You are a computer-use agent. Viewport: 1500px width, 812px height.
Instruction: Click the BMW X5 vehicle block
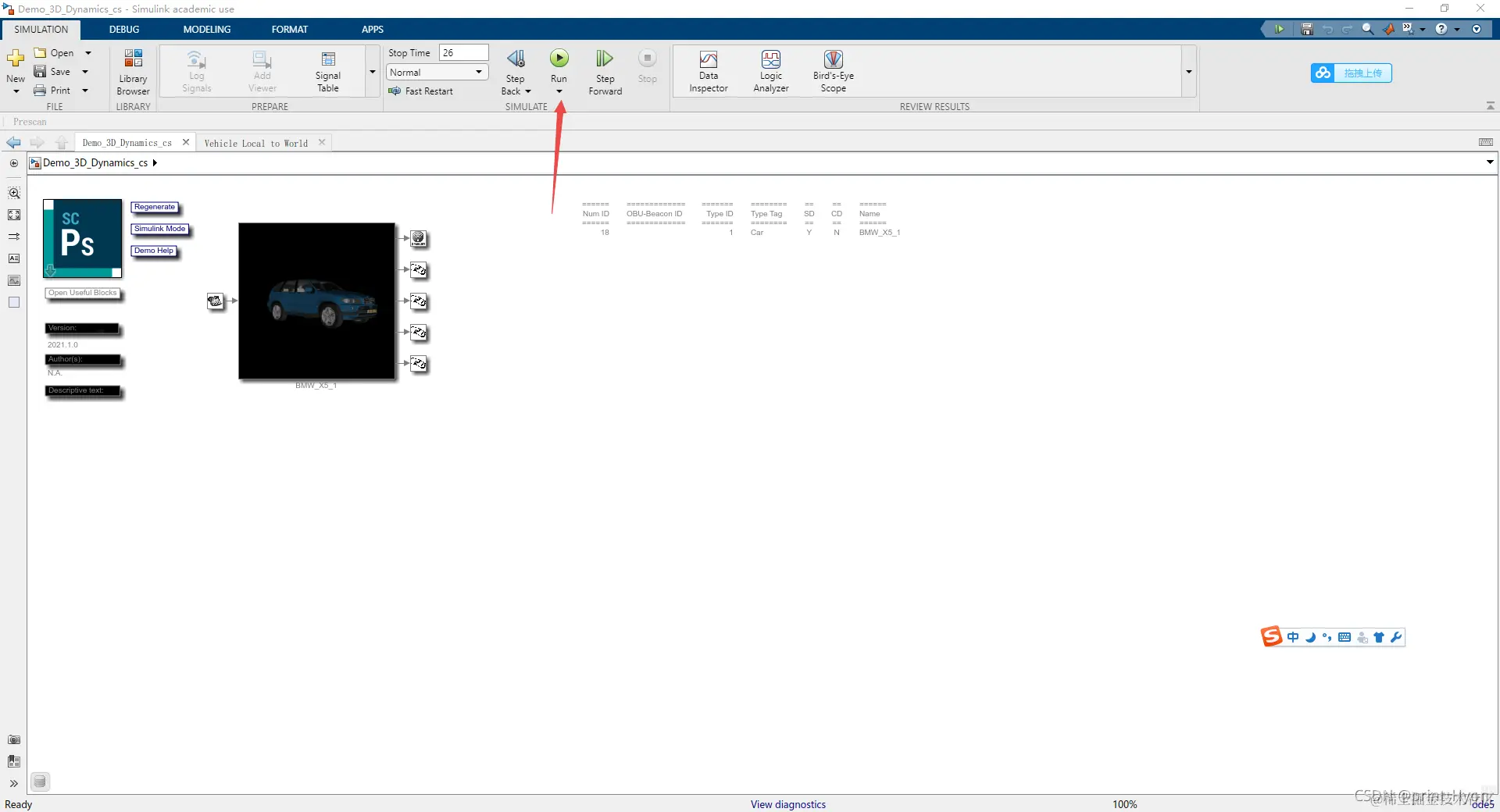(x=316, y=301)
